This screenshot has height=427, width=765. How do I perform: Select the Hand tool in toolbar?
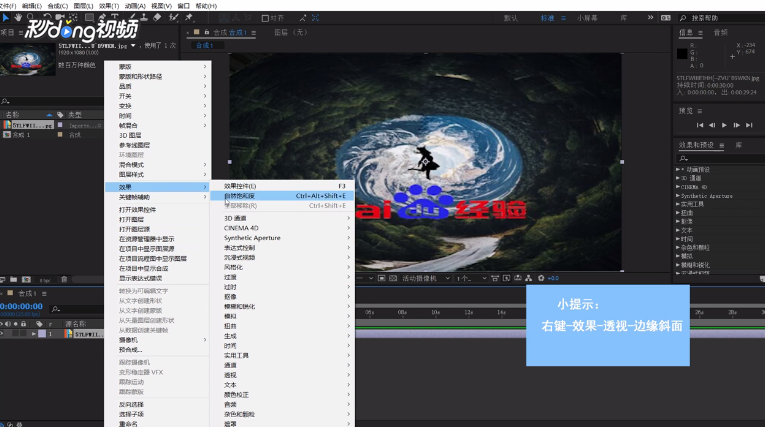point(18,18)
